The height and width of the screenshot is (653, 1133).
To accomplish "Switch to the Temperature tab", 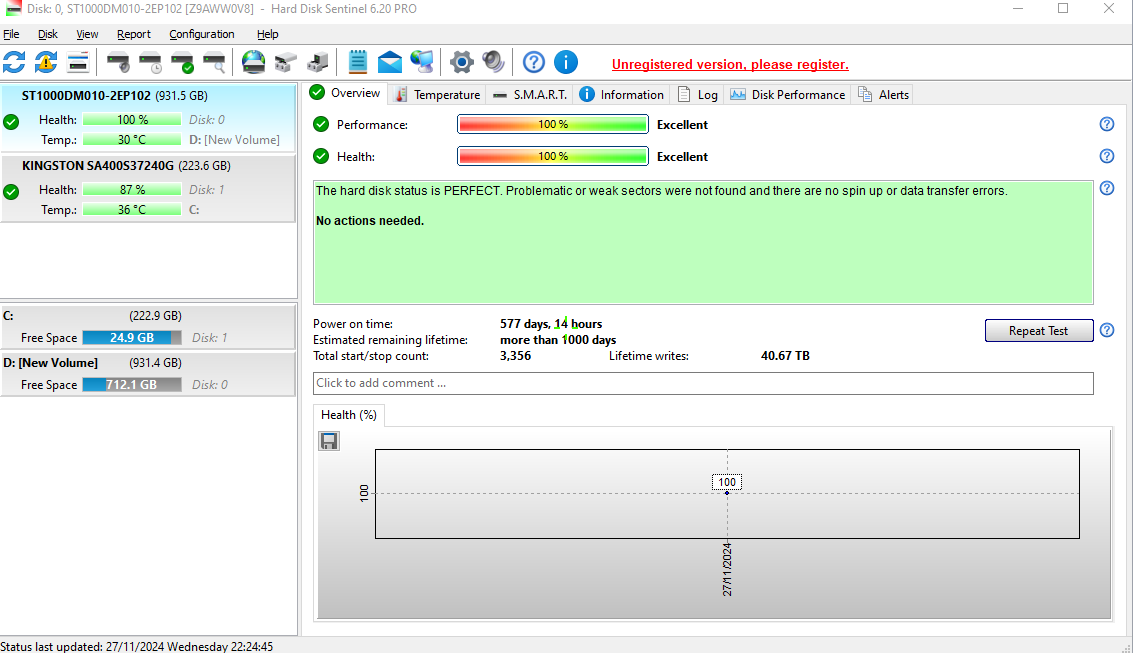I will 437,95.
